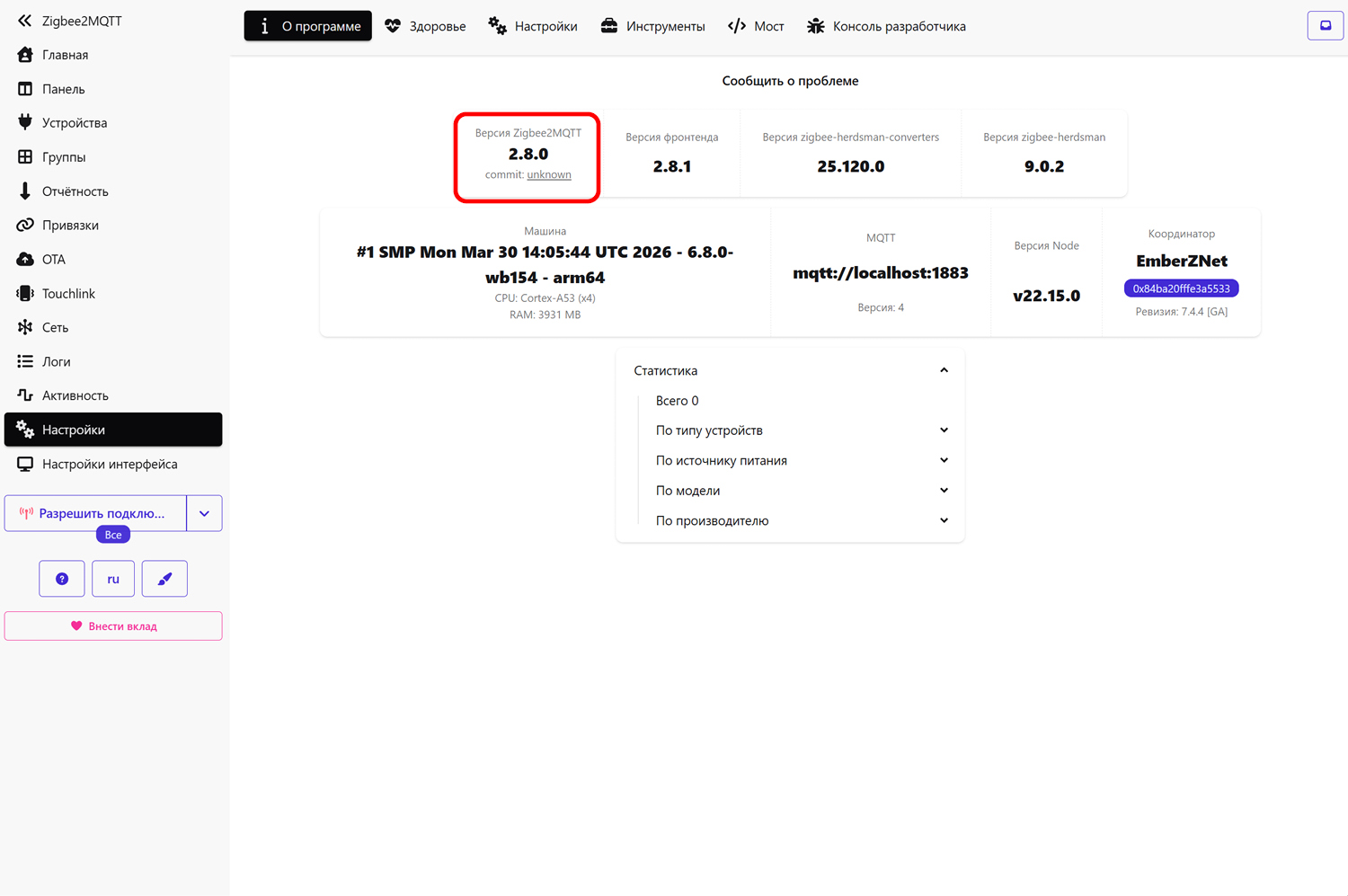The image size is (1348, 896).
Task: Switch to О программе tab
Action: point(308,26)
